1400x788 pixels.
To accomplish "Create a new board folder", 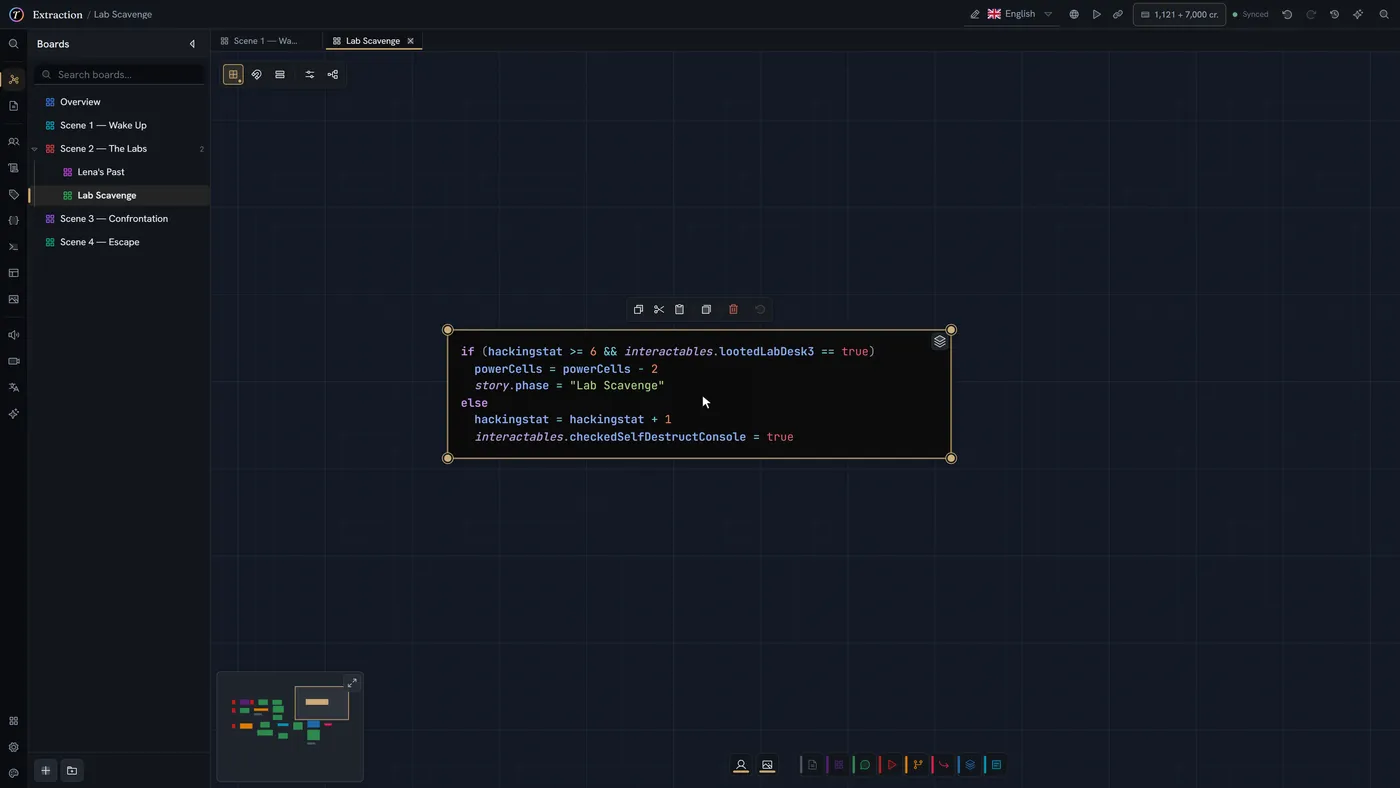I will pos(72,771).
